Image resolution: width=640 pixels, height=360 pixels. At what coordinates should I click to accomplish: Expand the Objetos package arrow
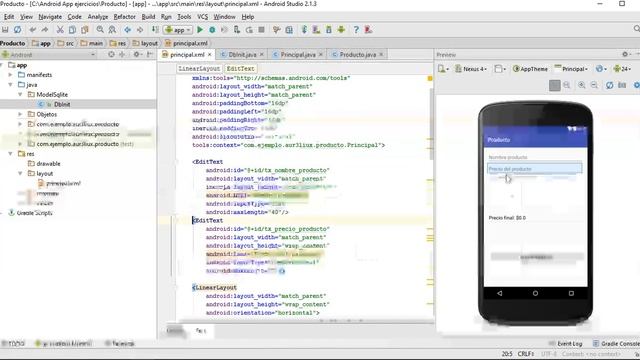click(x=20, y=114)
